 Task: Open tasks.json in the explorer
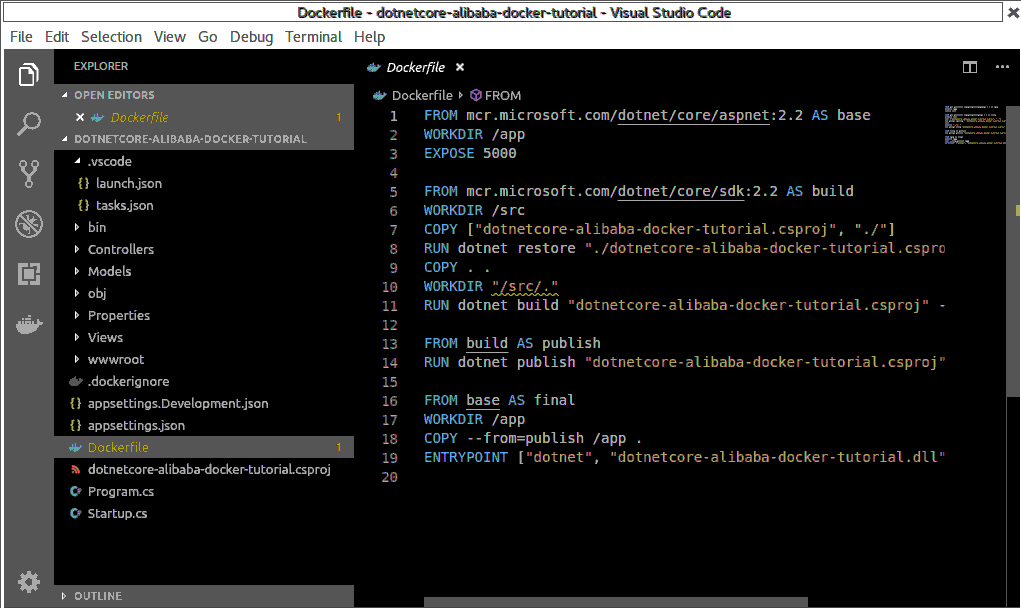tap(124, 205)
